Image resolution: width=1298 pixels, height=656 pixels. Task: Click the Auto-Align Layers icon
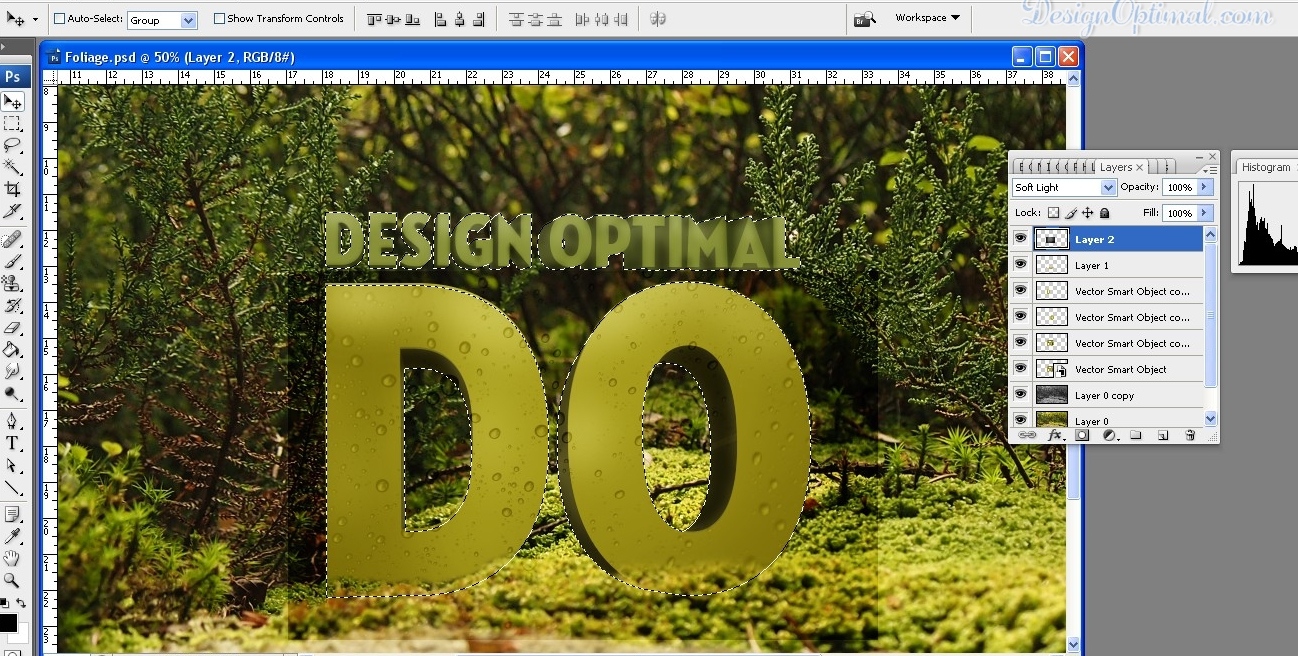(657, 18)
